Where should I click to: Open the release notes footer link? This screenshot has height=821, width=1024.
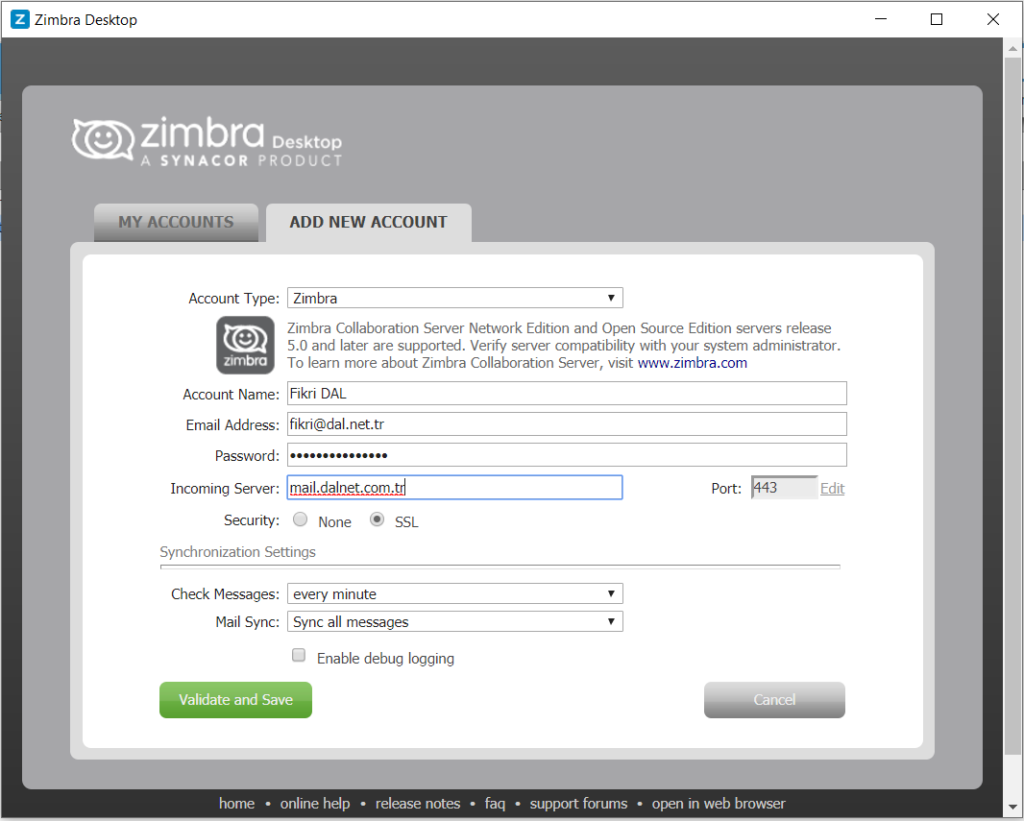click(417, 804)
